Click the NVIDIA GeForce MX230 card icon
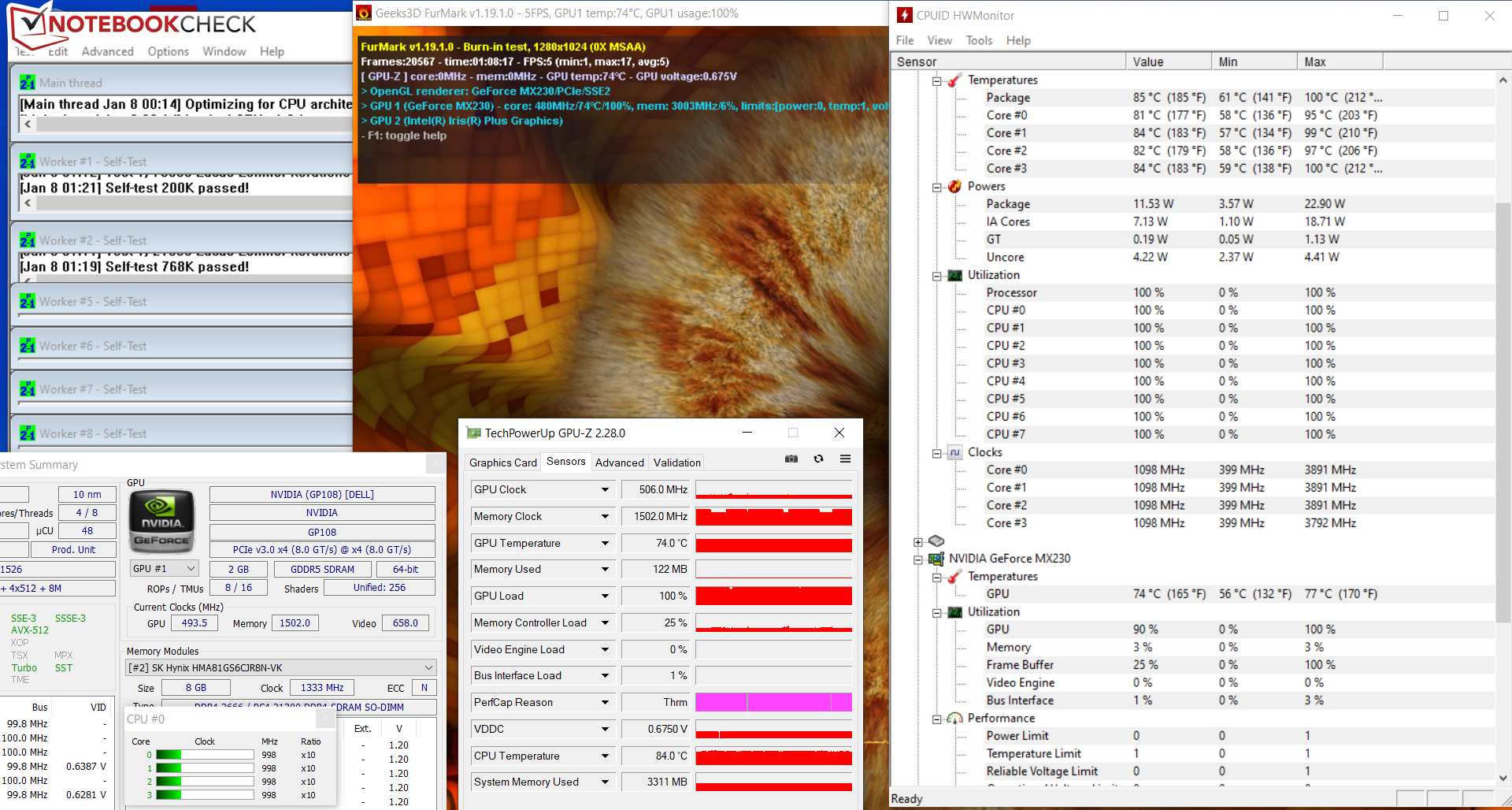The height and width of the screenshot is (810, 1512). pos(936,559)
